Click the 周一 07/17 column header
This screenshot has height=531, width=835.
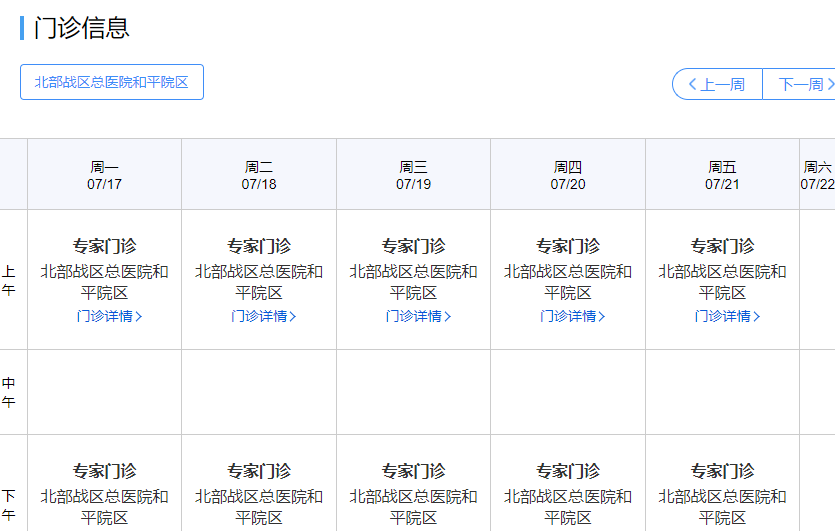click(x=105, y=175)
